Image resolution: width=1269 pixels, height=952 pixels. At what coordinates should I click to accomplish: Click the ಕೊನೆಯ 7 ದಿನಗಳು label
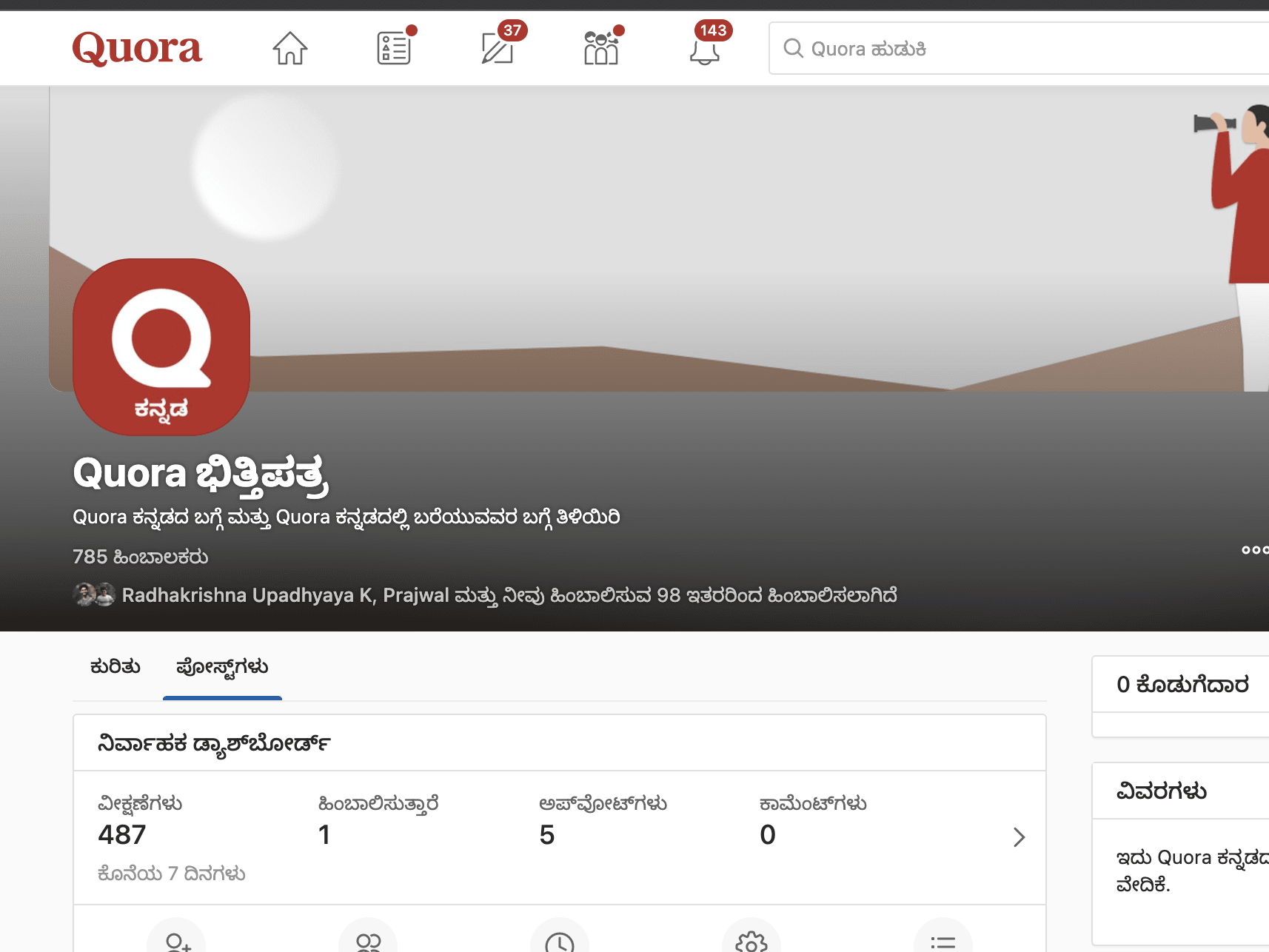pyautogui.click(x=172, y=874)
